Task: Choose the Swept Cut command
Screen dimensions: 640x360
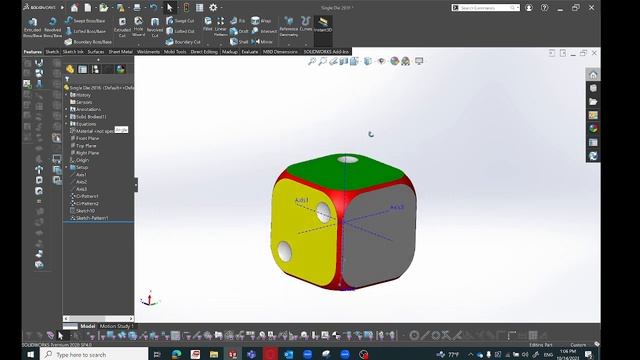Action: tap(180, 20)
